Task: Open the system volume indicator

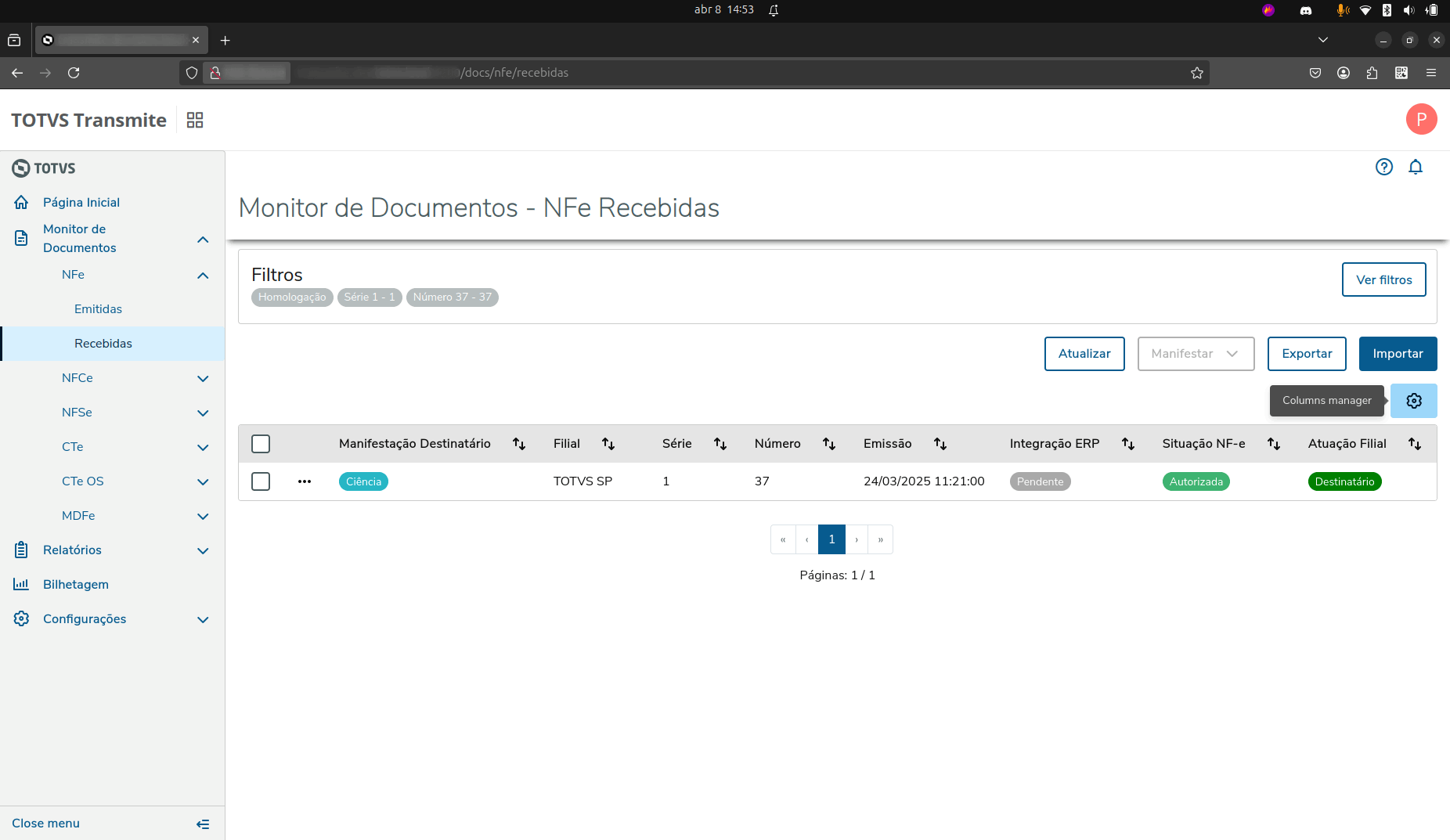Action: [x=1409, y=10]
